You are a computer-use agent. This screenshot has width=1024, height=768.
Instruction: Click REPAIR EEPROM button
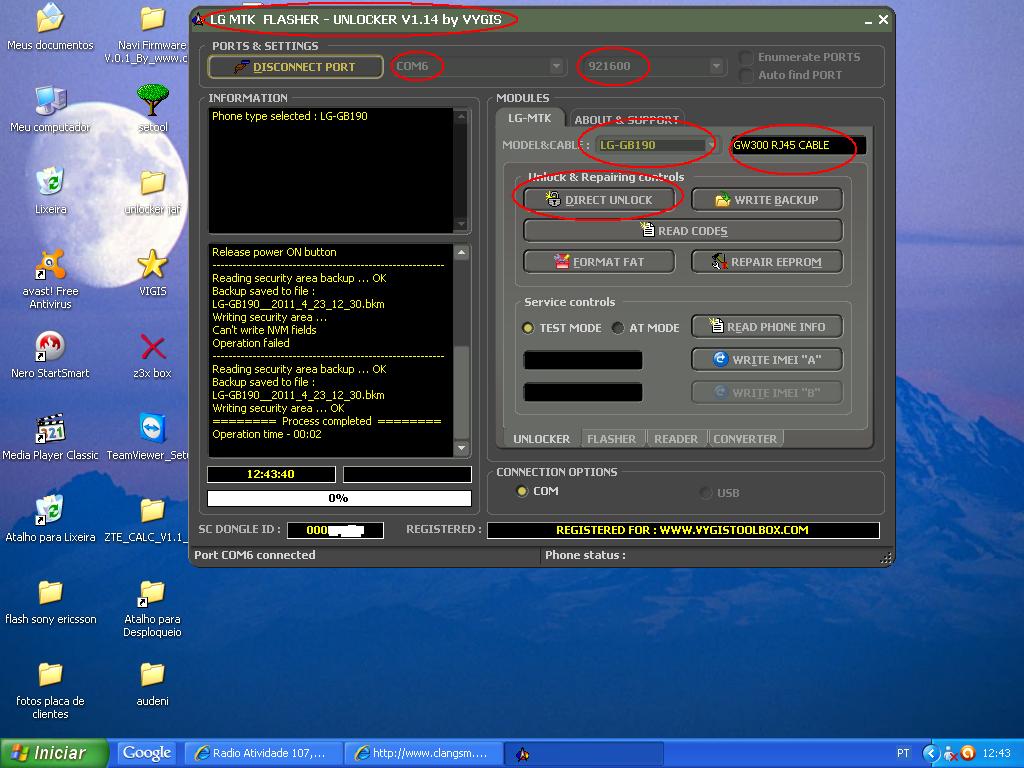[x=767, y=262]
